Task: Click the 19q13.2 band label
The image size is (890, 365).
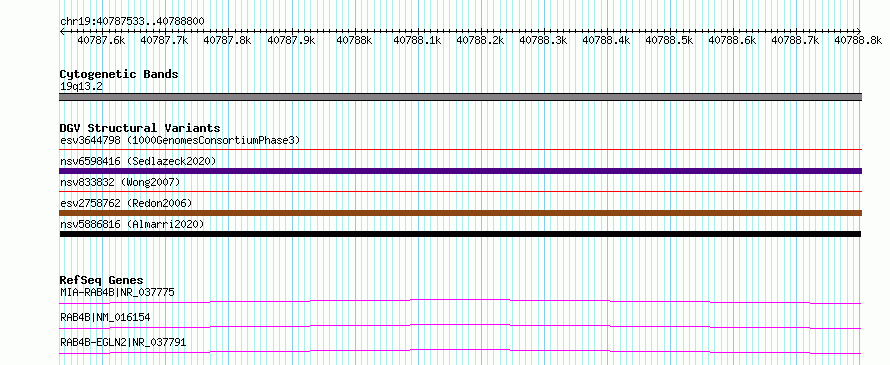Action: (81, 87)
